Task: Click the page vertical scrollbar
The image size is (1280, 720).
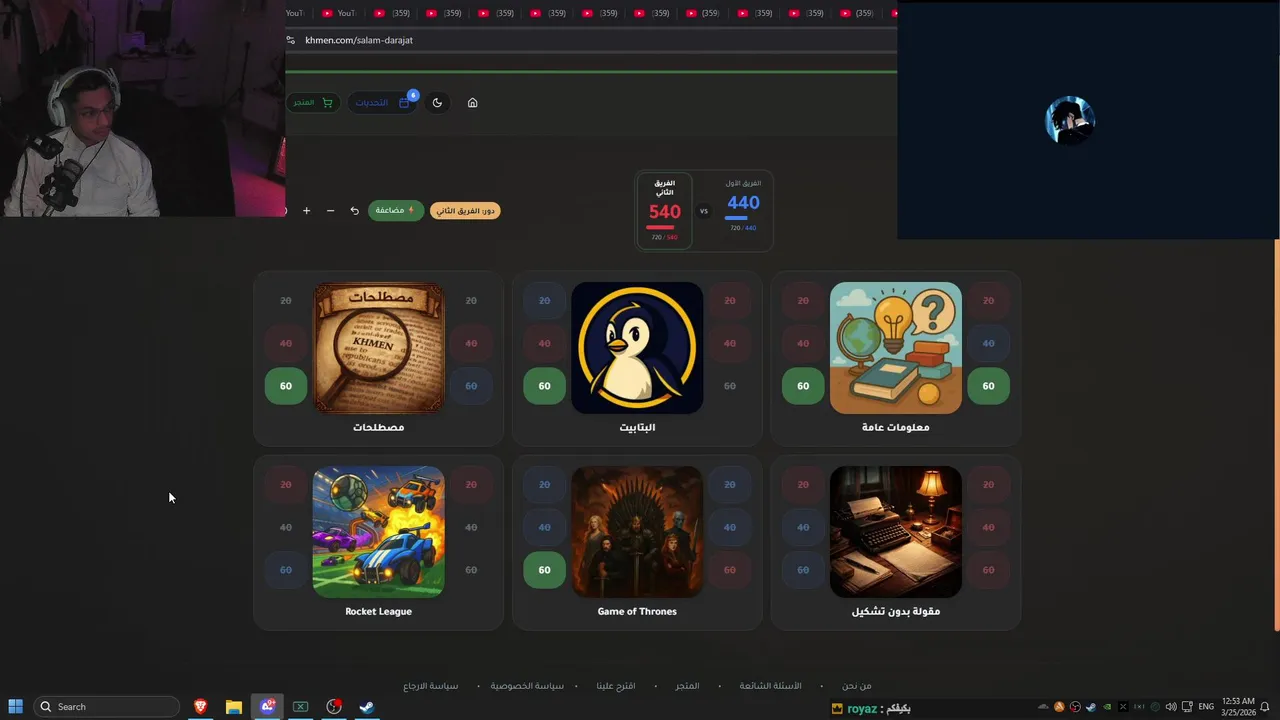Action: click(1276, 435)
